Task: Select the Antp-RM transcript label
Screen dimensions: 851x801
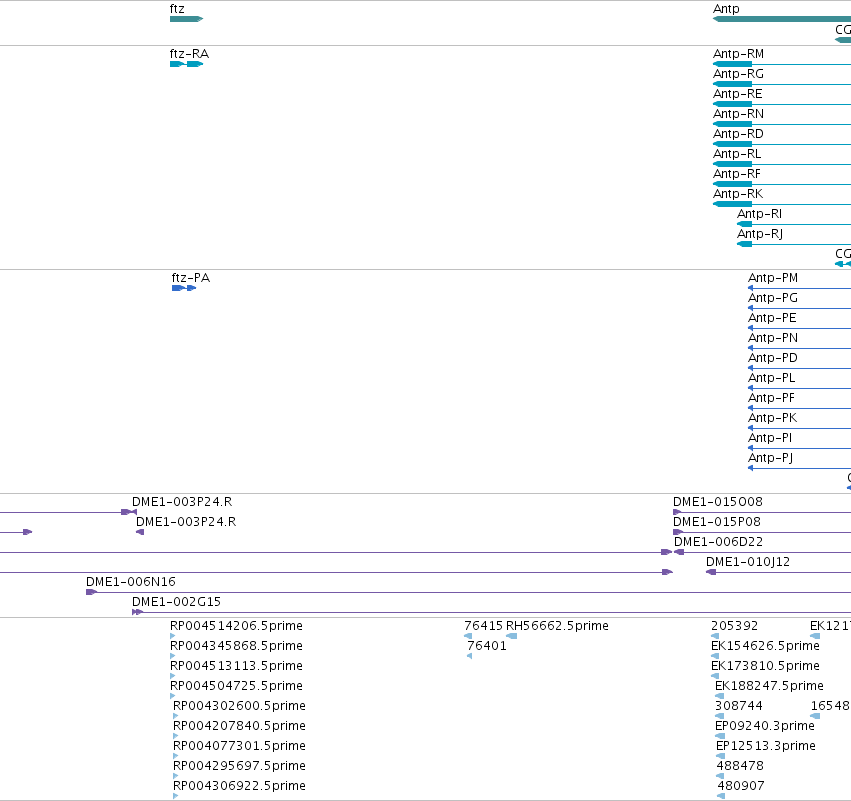Action: pyautogui.click(x=738, y=54)
